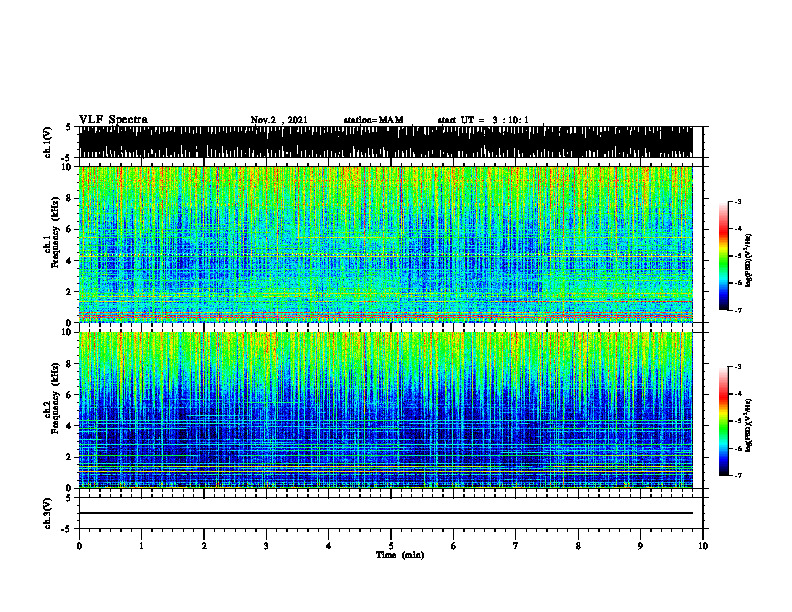Click the "10" kHz tick of ch.1 spectrogram
This screenshot has width=792, height=612.
tap(69, 167)
